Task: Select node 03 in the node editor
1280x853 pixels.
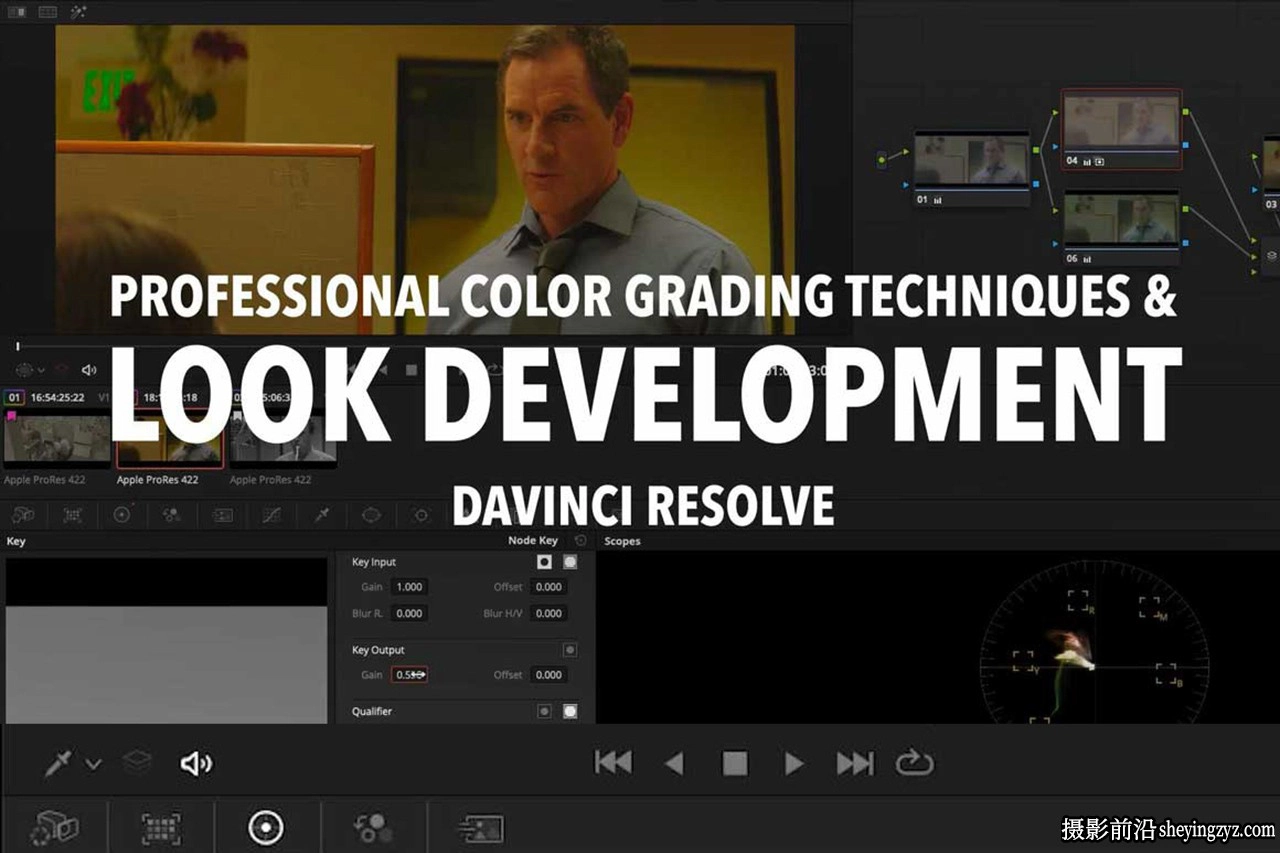Action: [x=1271, y=173]
